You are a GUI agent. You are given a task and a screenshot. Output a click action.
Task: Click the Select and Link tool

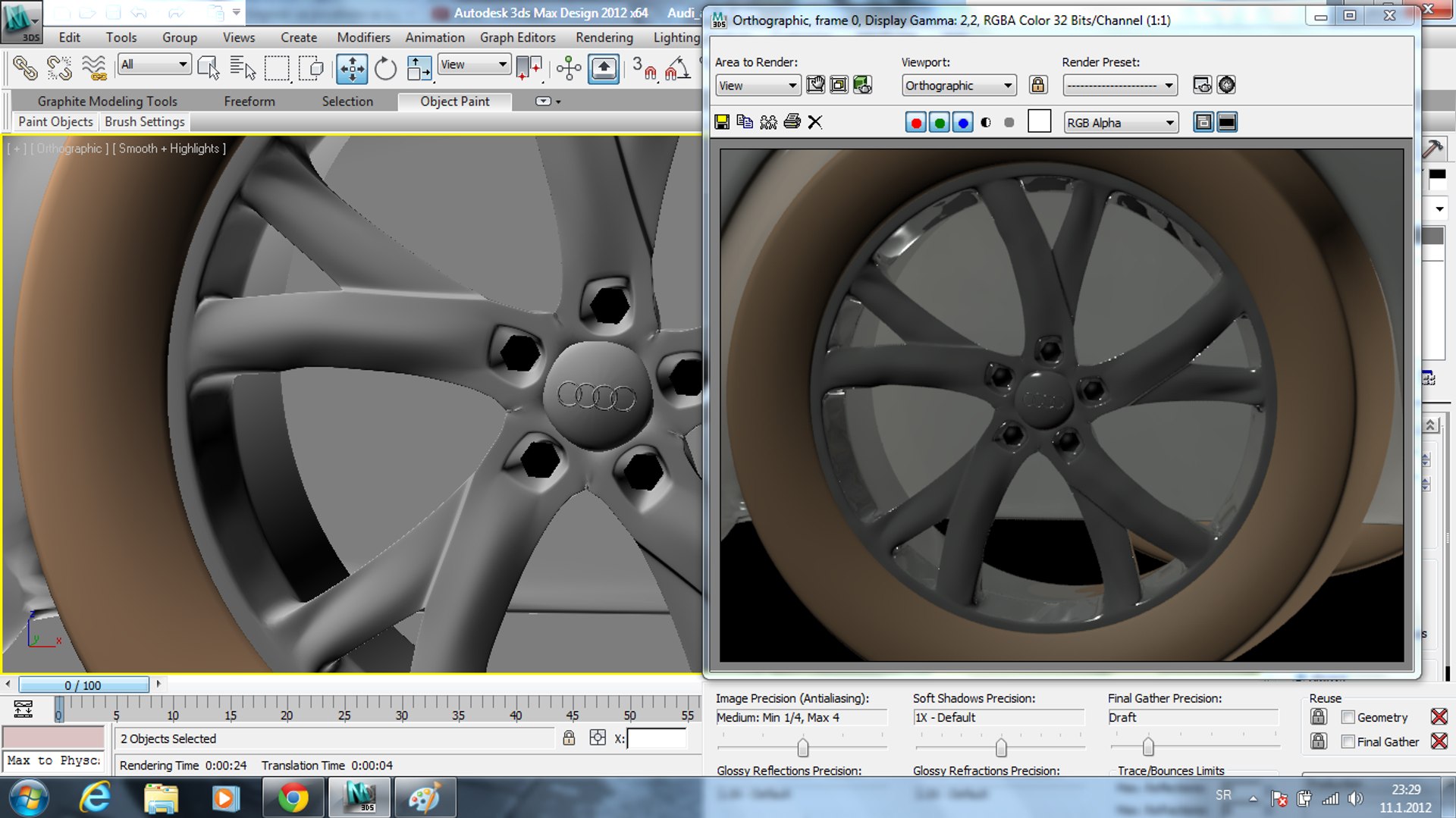point(25,68)
